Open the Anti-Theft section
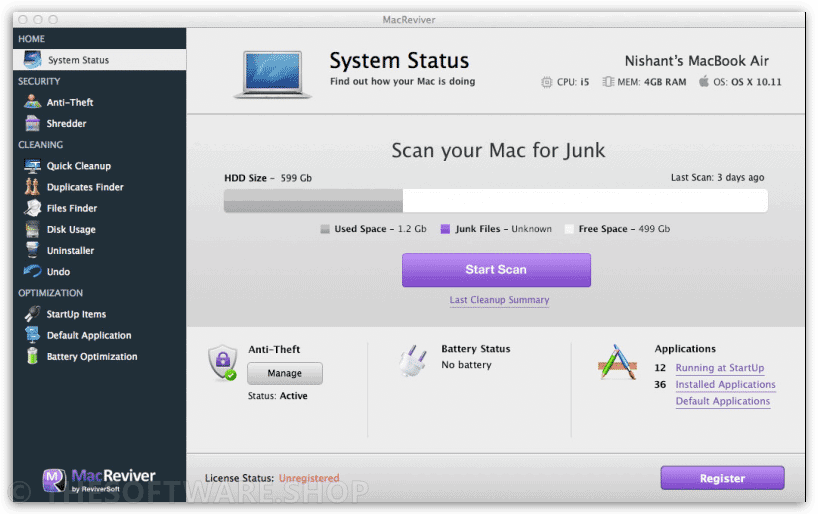The image size is (818, 514). [x=99, y=102]
